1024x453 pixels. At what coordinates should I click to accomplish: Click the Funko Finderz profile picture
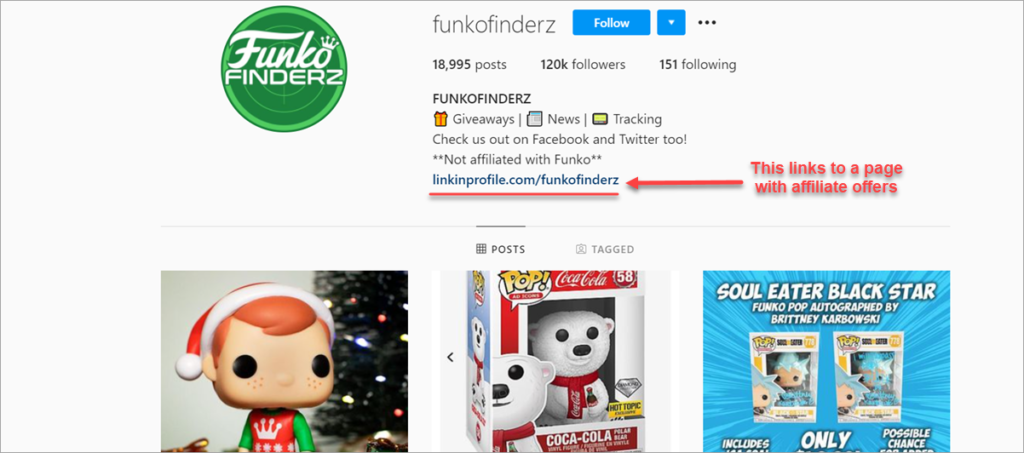[x=284, y=69]
